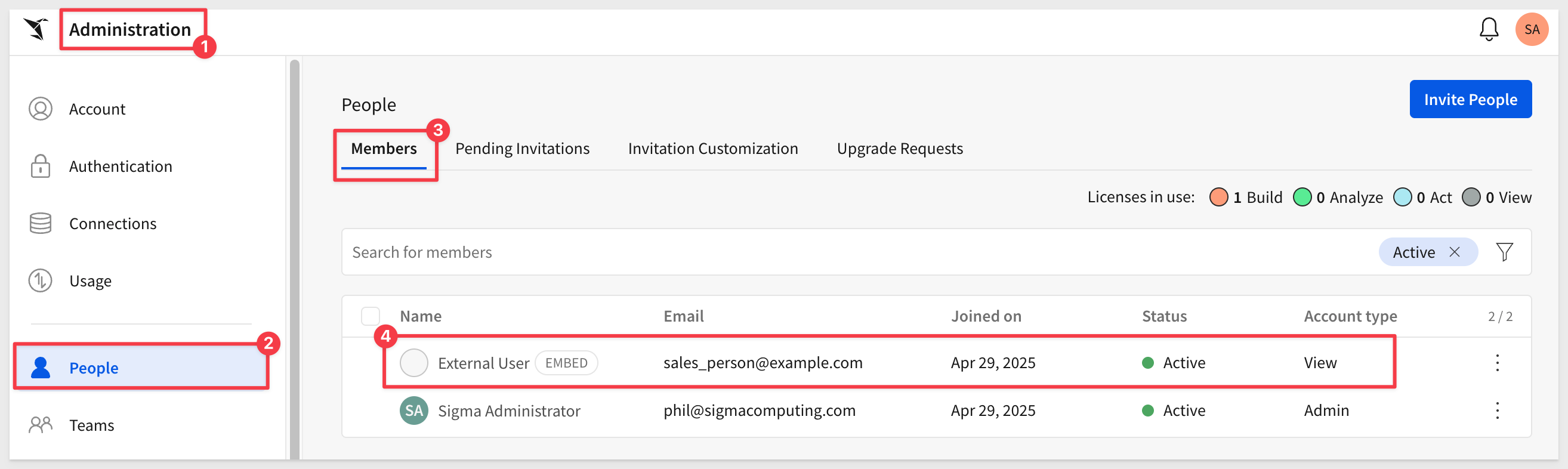Open the Upgrade Requests tab

click(900, 149)
